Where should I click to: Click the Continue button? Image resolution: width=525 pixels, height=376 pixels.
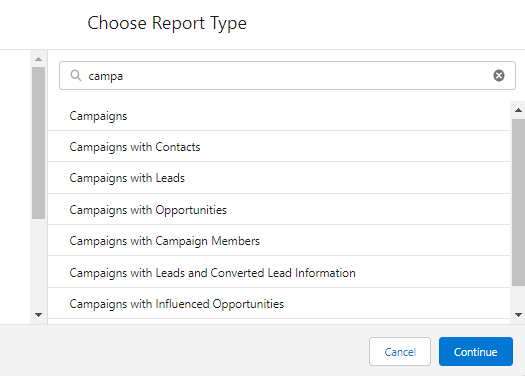pyautogui.click(x=476, y=352)
